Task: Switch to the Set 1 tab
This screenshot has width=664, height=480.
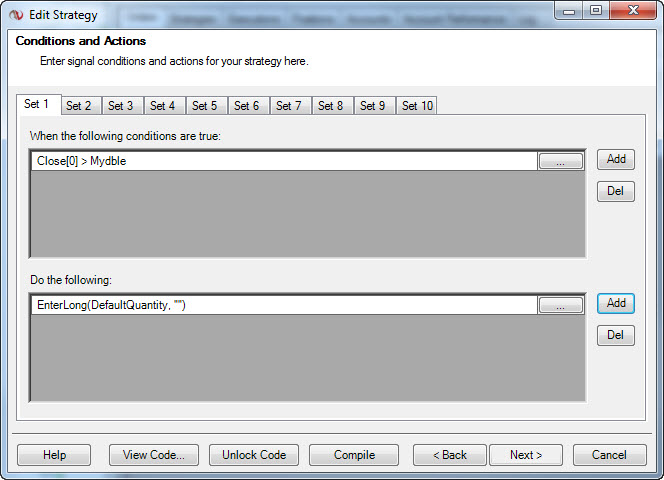Action: tap(39, 104)
